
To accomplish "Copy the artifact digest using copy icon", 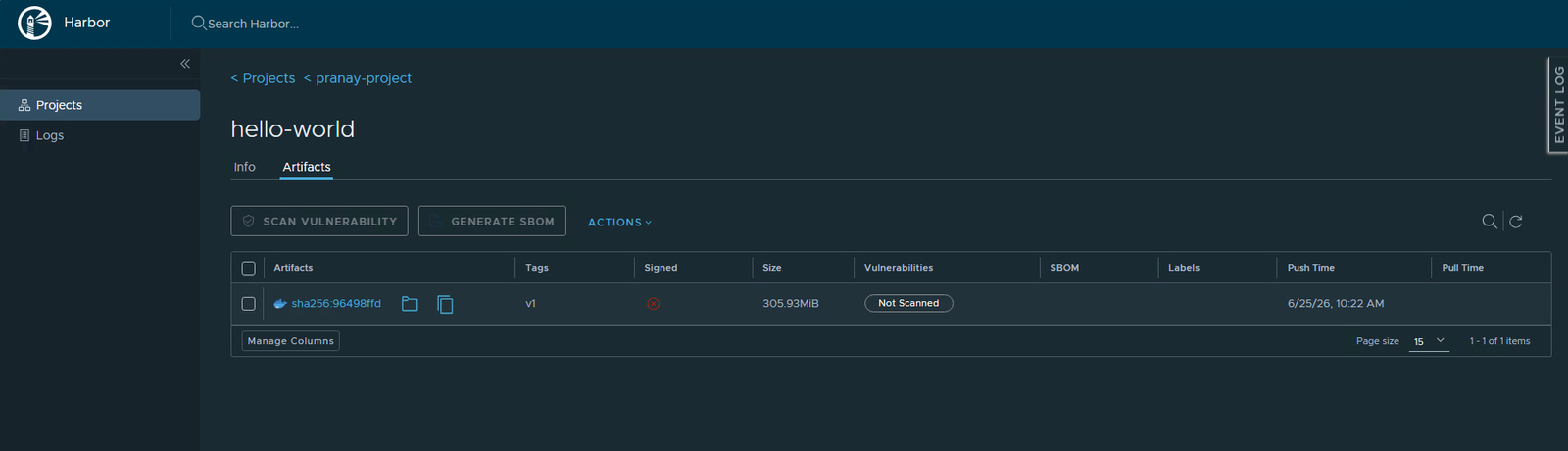I will pyautogui.click(x=445, y=304).
